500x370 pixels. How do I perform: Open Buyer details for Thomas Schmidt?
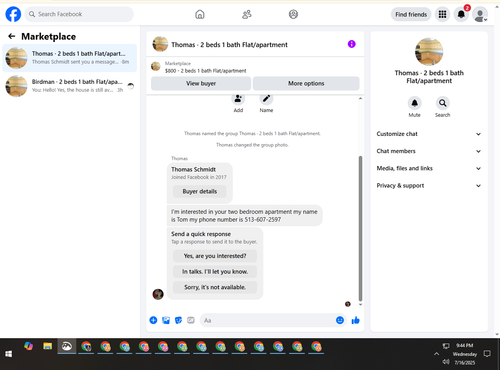point(200,191)
